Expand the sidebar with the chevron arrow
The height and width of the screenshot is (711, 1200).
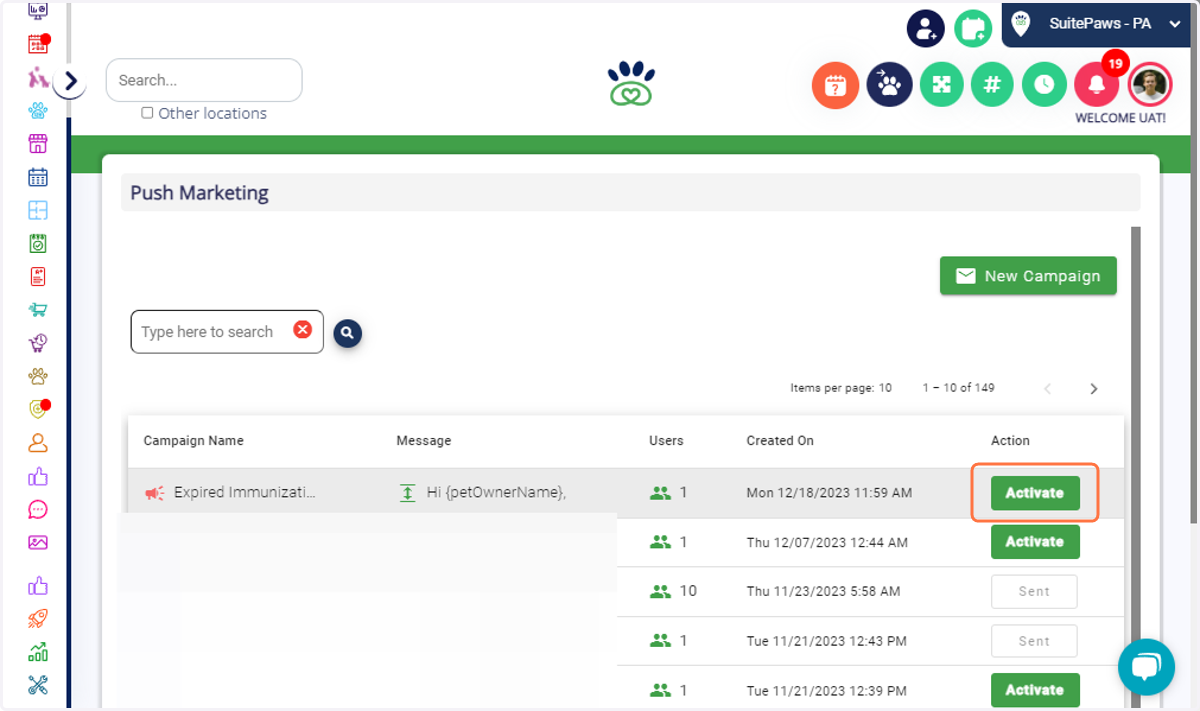point(70,81)
